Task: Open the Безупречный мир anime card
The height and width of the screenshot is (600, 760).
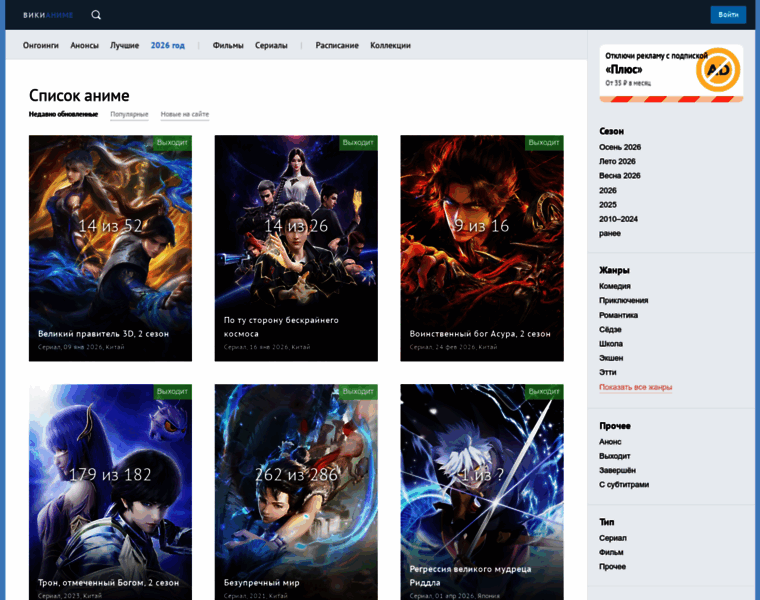Action: (296, 480)
